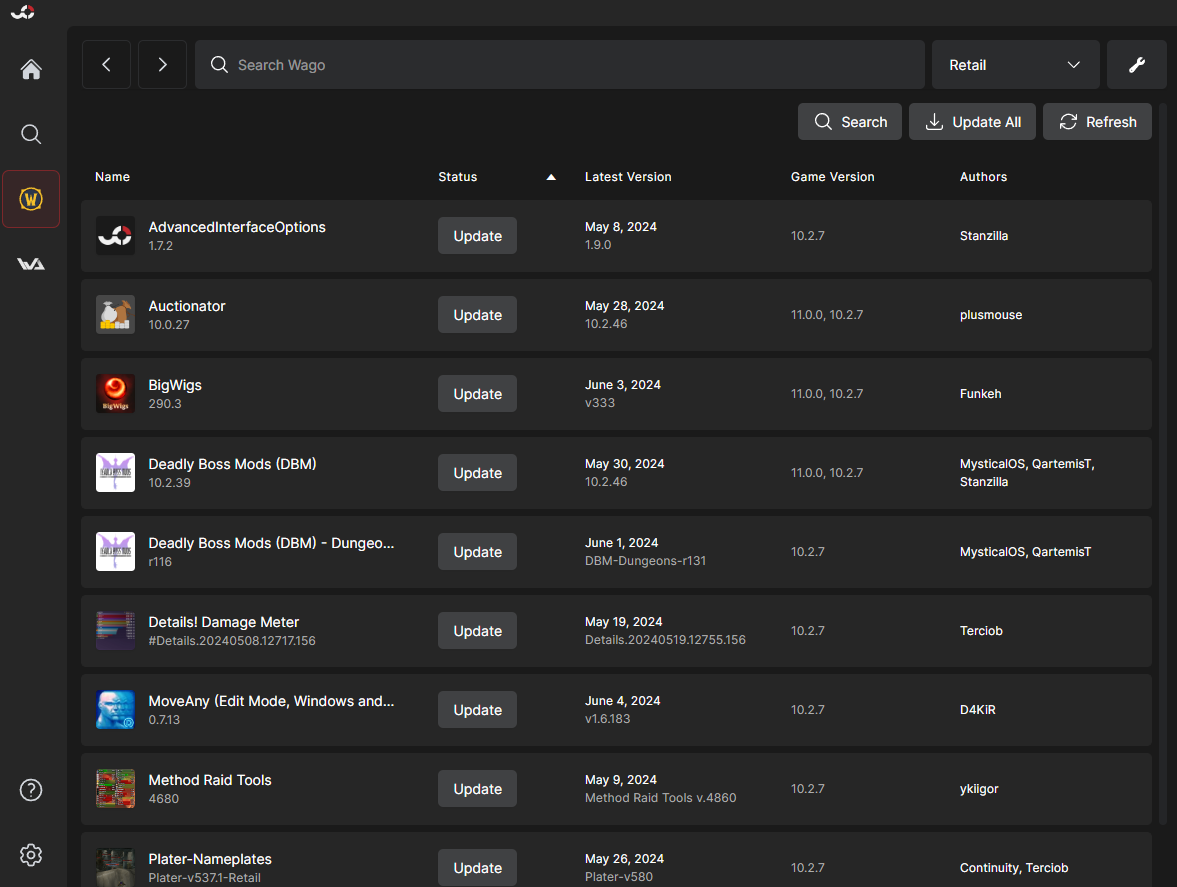Screen dimensions: 1177x887
Task: Sort by the Authors column header
Action: 983,177
